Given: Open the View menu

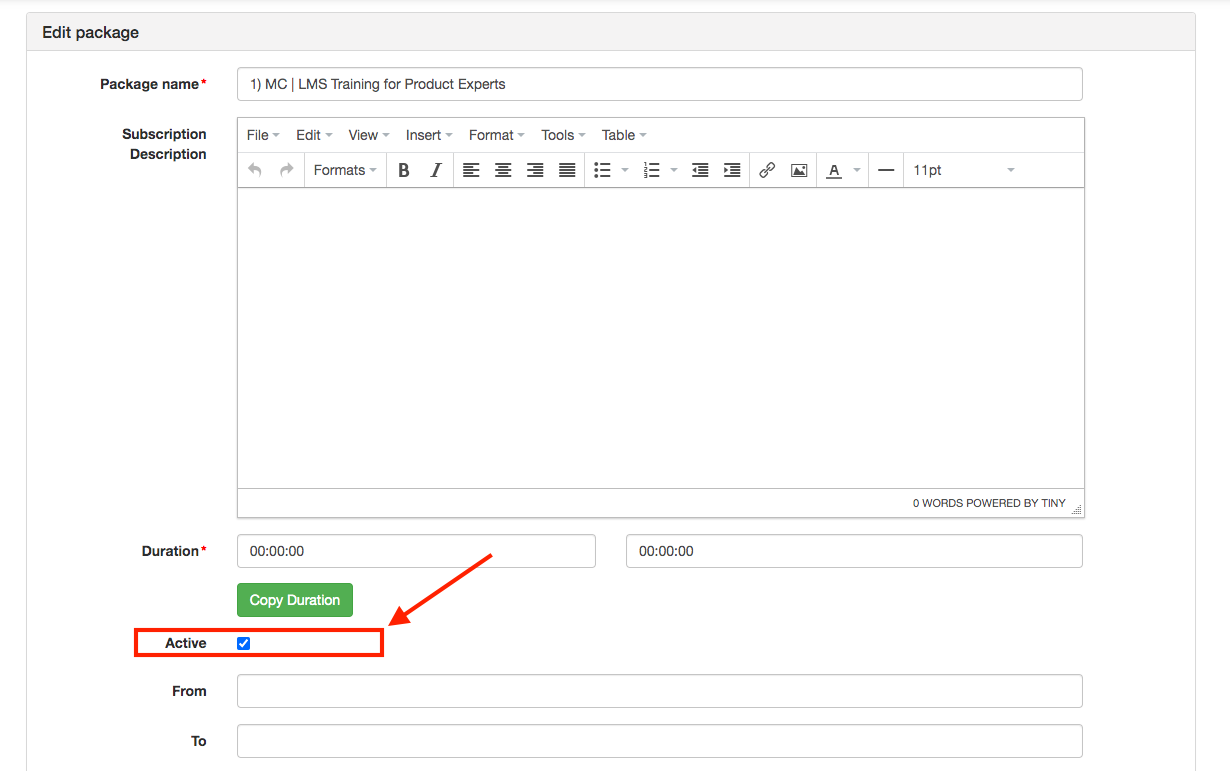Looking at the screenshot, I should click(x=369, y=135).
